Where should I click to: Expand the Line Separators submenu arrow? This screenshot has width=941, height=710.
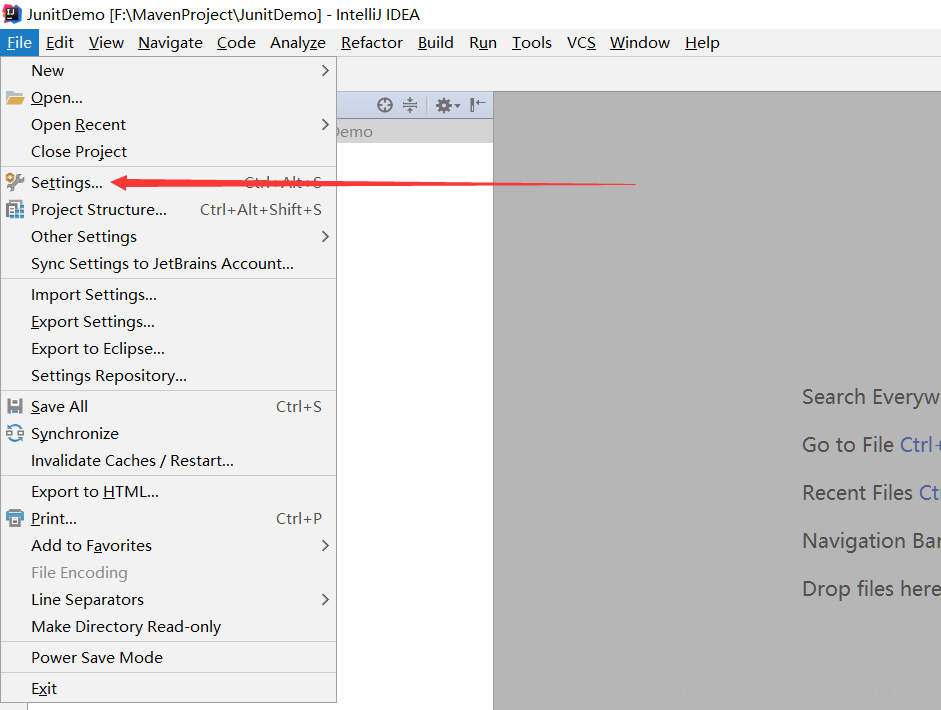click(x=325, y=600)
